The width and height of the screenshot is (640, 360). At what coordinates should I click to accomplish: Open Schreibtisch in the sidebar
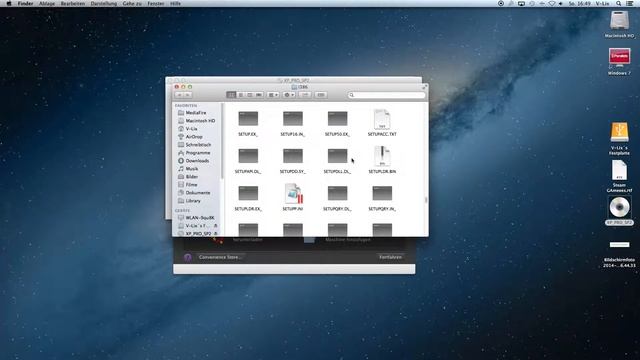198,144
